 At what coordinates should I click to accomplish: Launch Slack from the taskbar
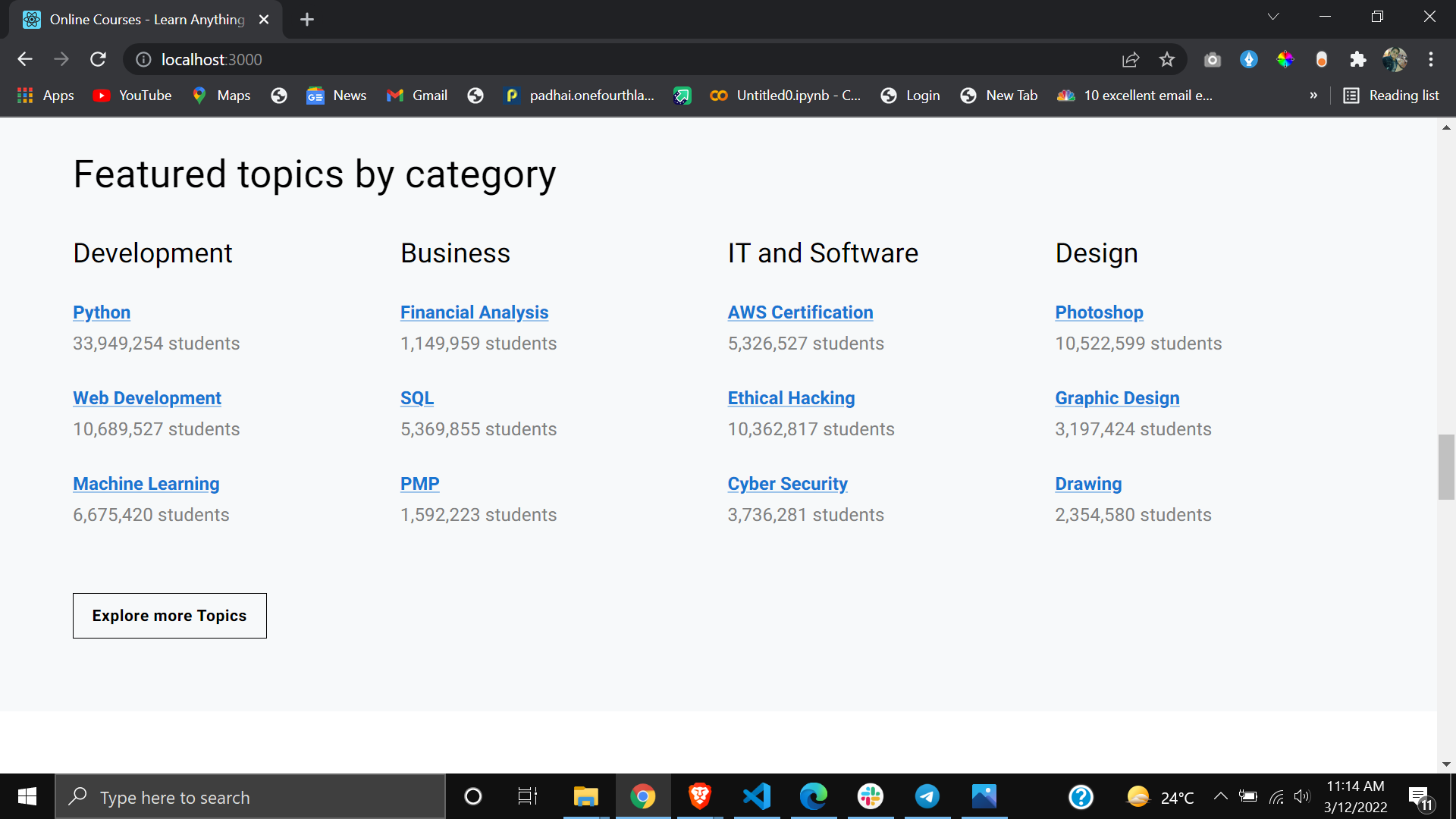pos(870,797)
